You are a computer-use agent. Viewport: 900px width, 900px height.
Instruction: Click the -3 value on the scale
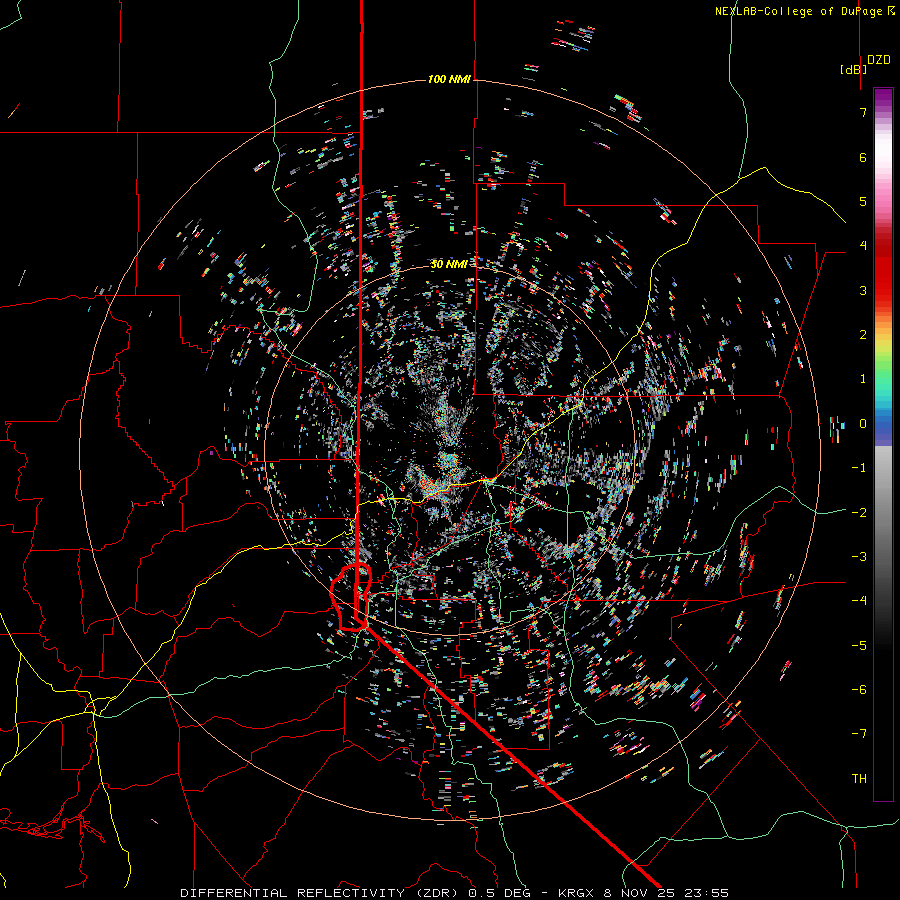[x=859, y=557]
